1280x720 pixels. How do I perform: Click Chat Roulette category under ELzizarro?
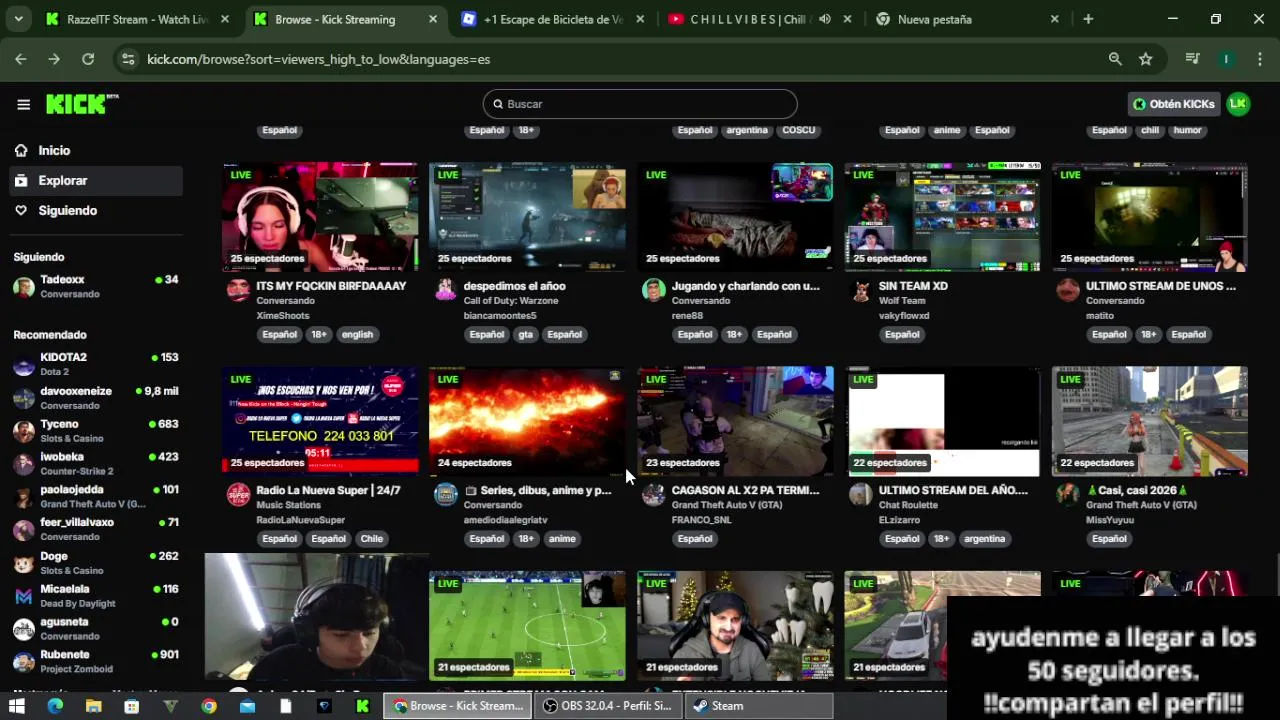tap(908, 505)
